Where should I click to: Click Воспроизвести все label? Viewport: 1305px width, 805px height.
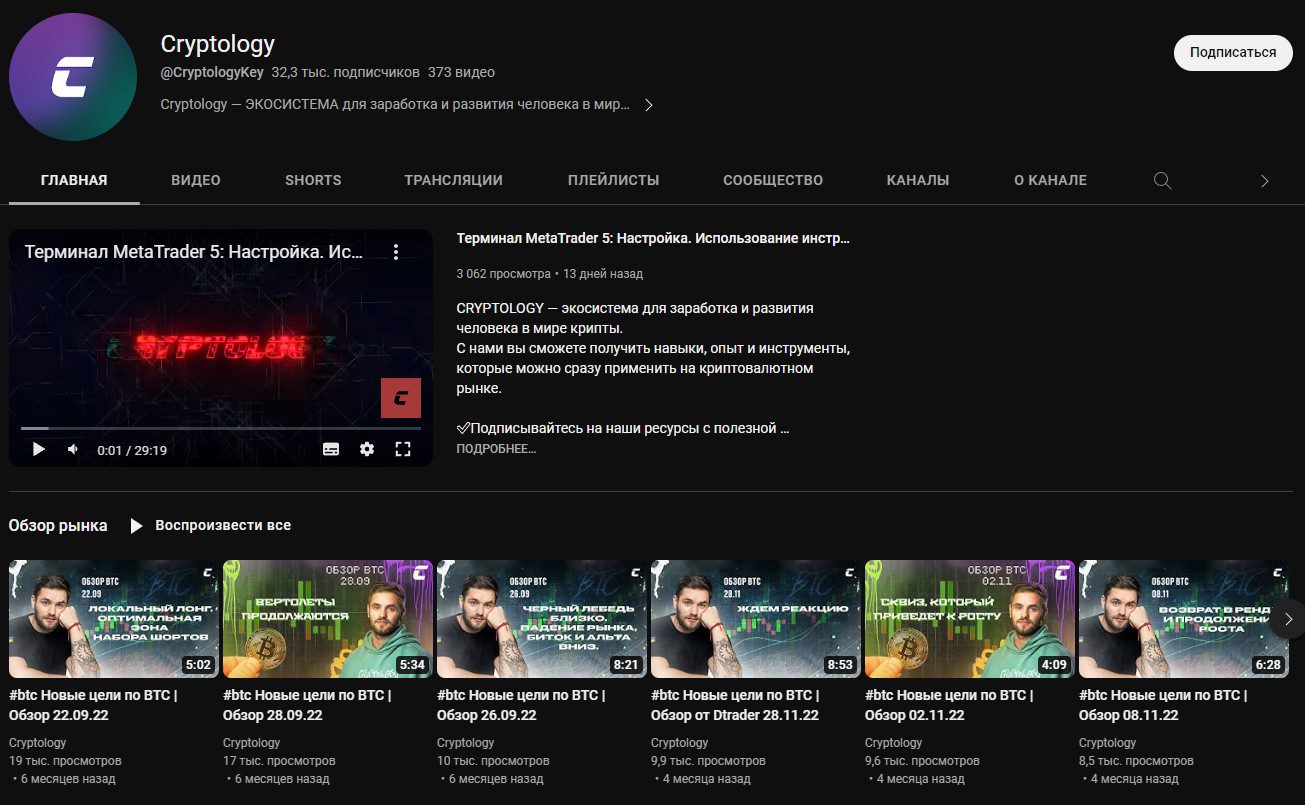click(223, 525)
